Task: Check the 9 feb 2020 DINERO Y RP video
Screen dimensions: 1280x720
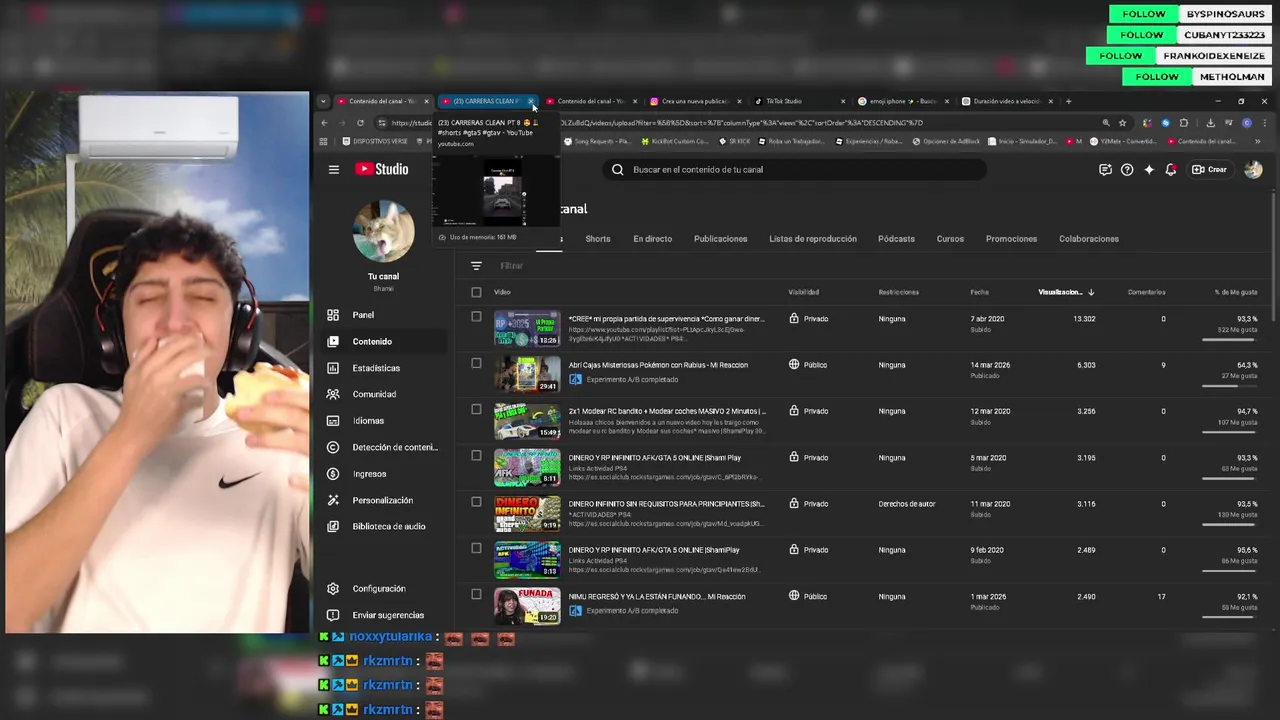Action: point(476,548)
